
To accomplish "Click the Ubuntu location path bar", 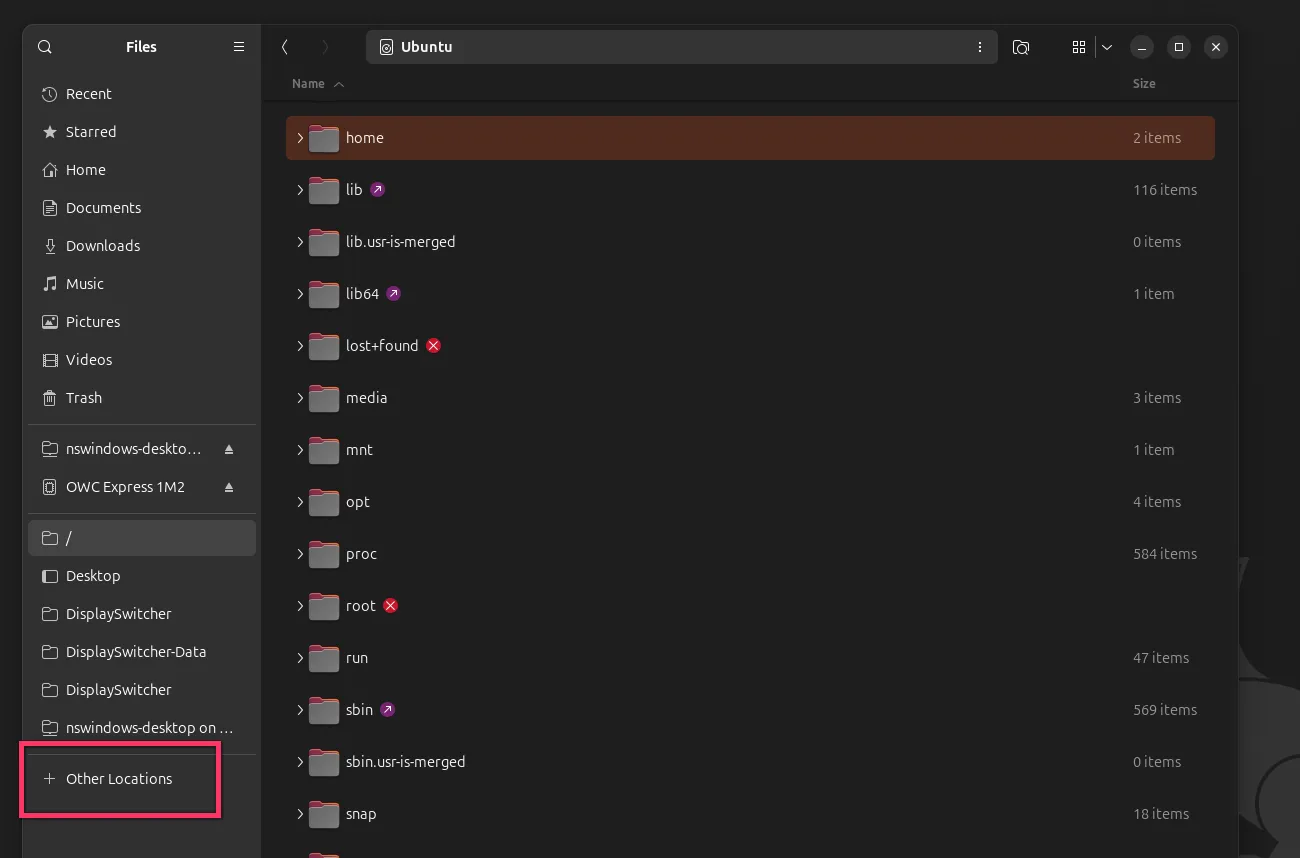I will tap(682, 47).
